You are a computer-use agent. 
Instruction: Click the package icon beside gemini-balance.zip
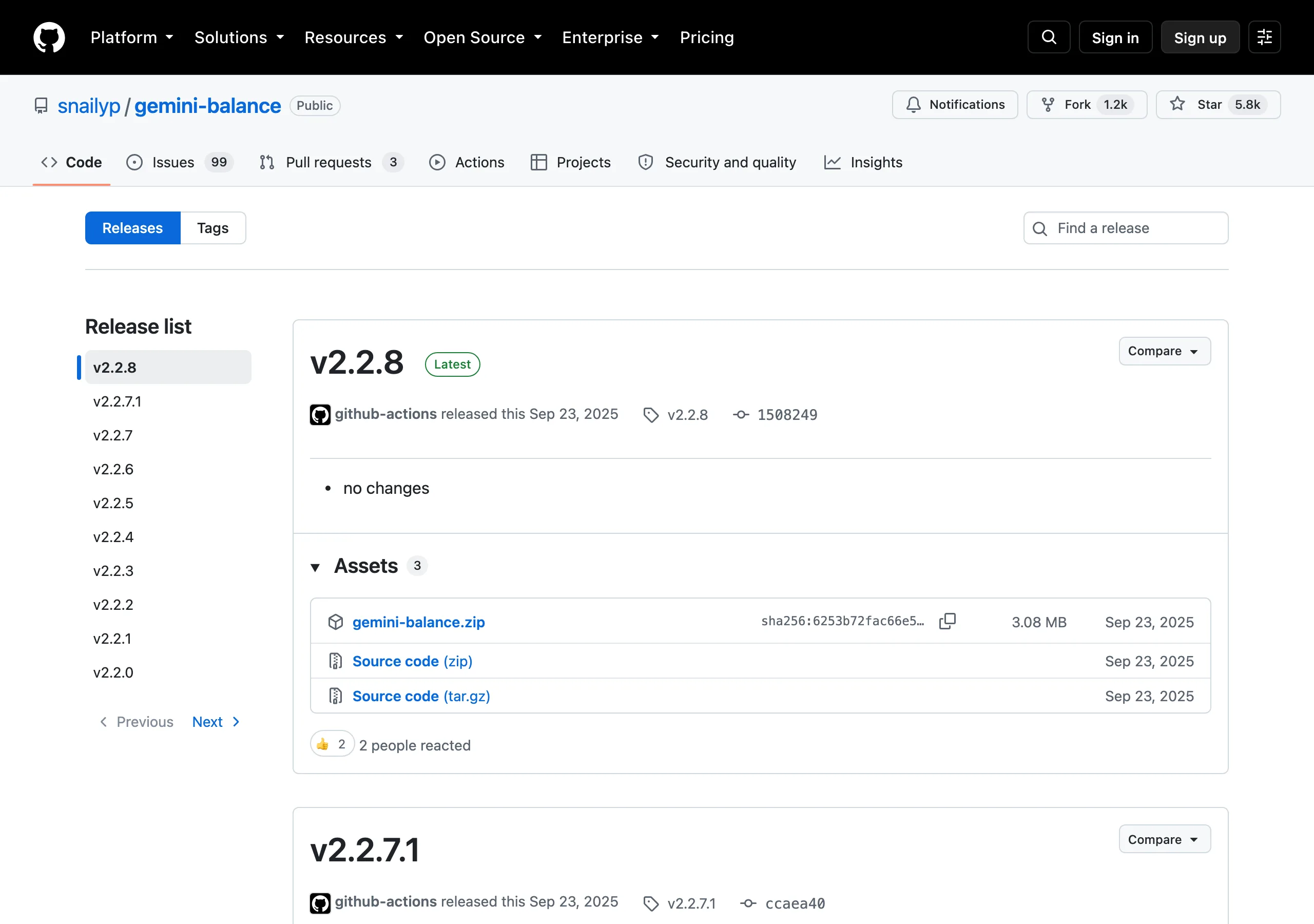[335, 622]
